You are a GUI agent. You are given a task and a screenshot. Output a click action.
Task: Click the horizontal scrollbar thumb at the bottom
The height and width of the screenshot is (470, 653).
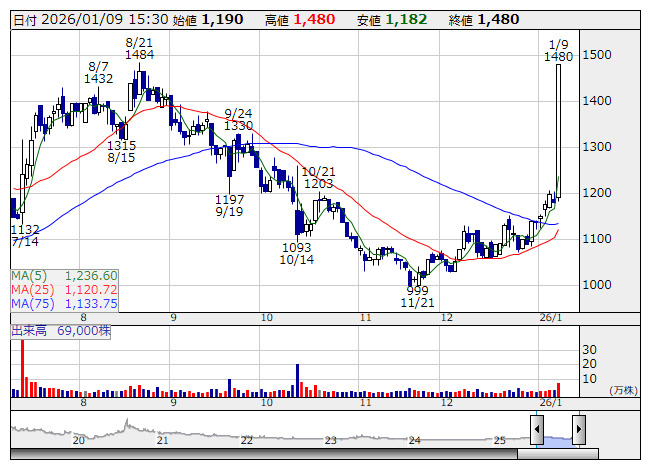[x=558, y=454]
